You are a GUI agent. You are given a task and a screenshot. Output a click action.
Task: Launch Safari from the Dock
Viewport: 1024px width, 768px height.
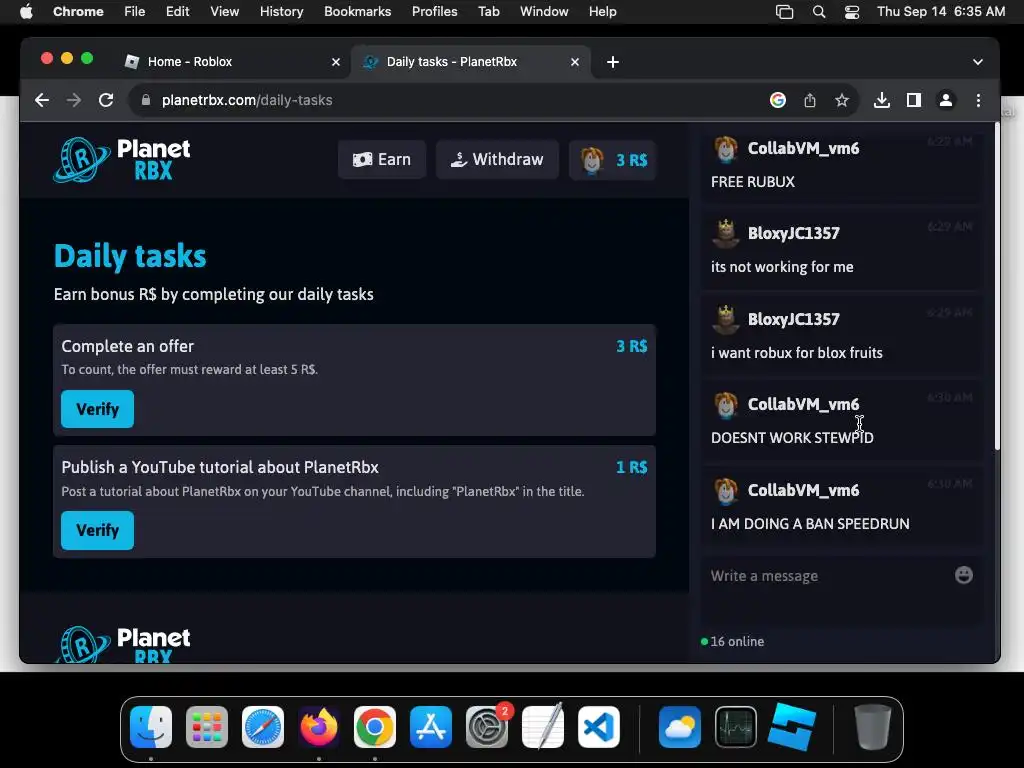click(x=263, y=727)
